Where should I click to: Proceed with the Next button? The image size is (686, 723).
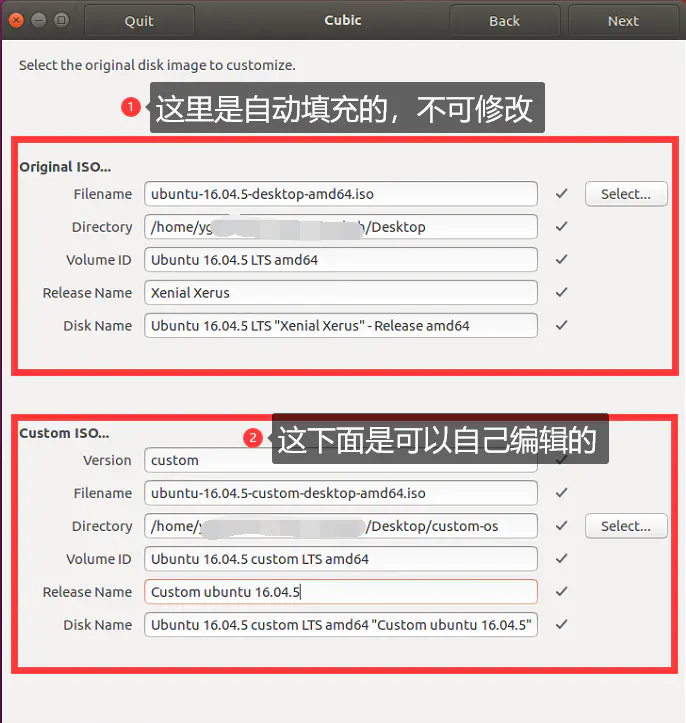[623, 21]
